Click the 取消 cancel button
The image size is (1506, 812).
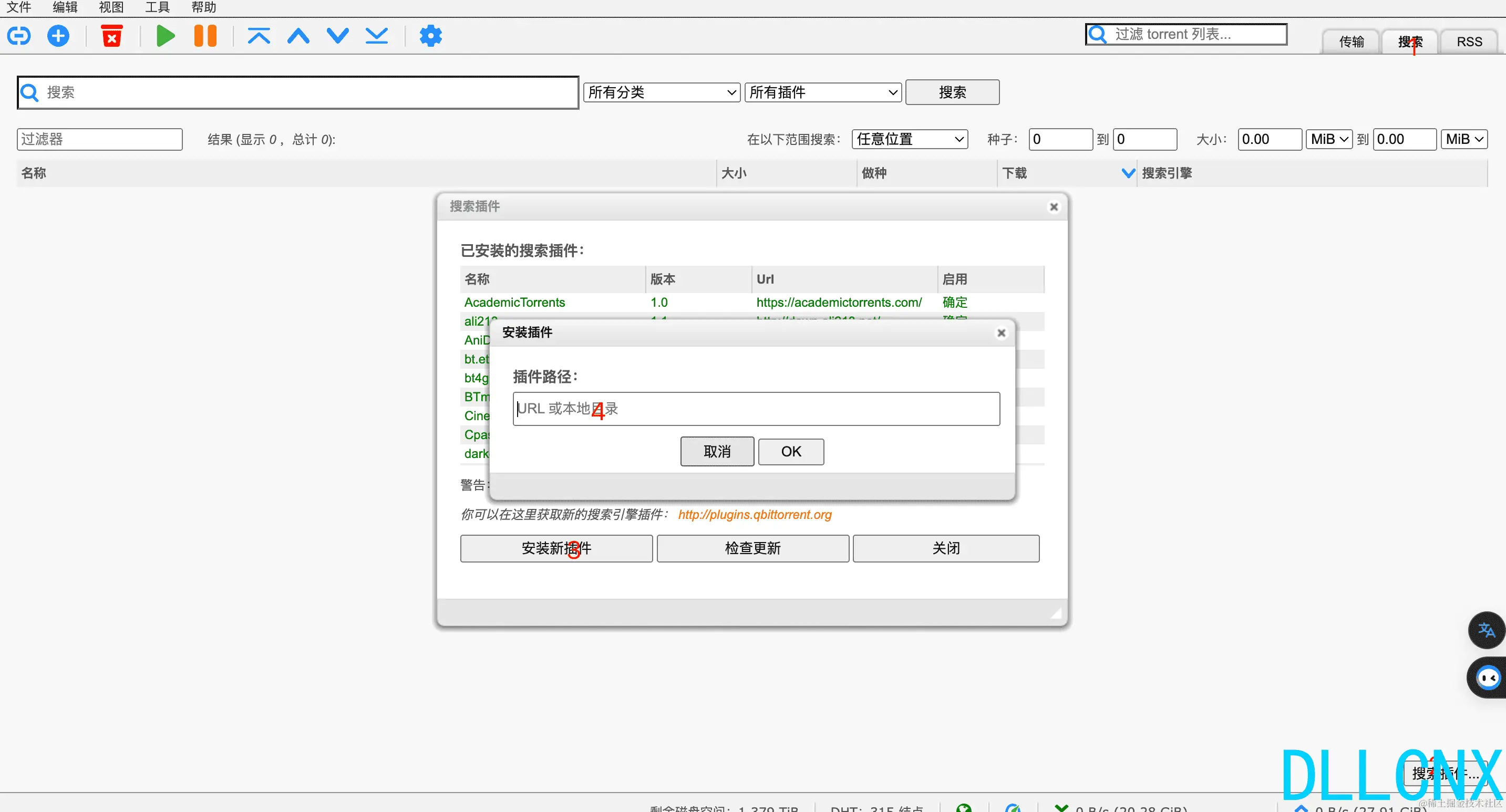coord(717,452)
